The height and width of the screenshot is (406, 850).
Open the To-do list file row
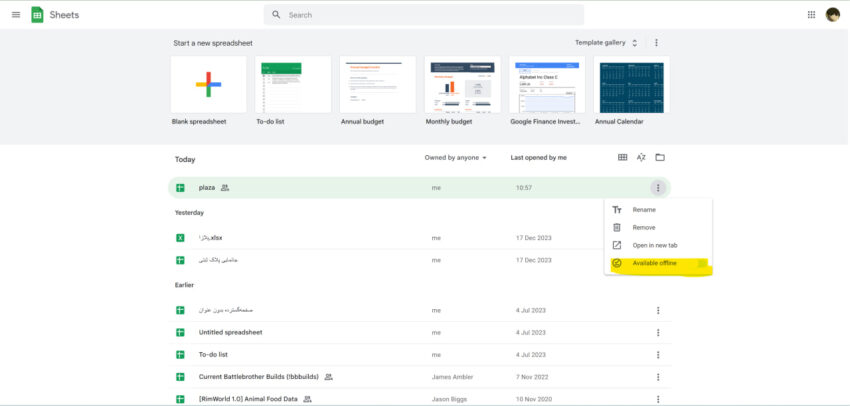click(420, 355)
